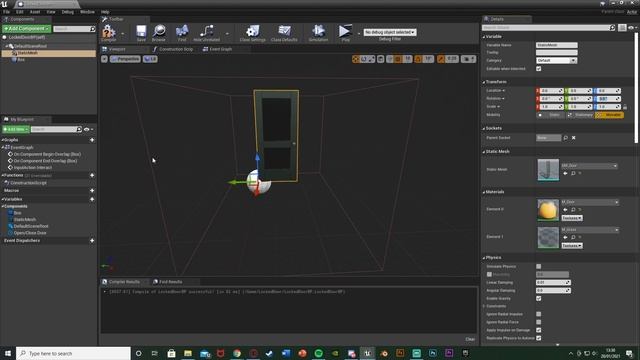640x360 pixels.
Task: Use selected asset arrow for Element 0 material
Action: pos(565,209)
